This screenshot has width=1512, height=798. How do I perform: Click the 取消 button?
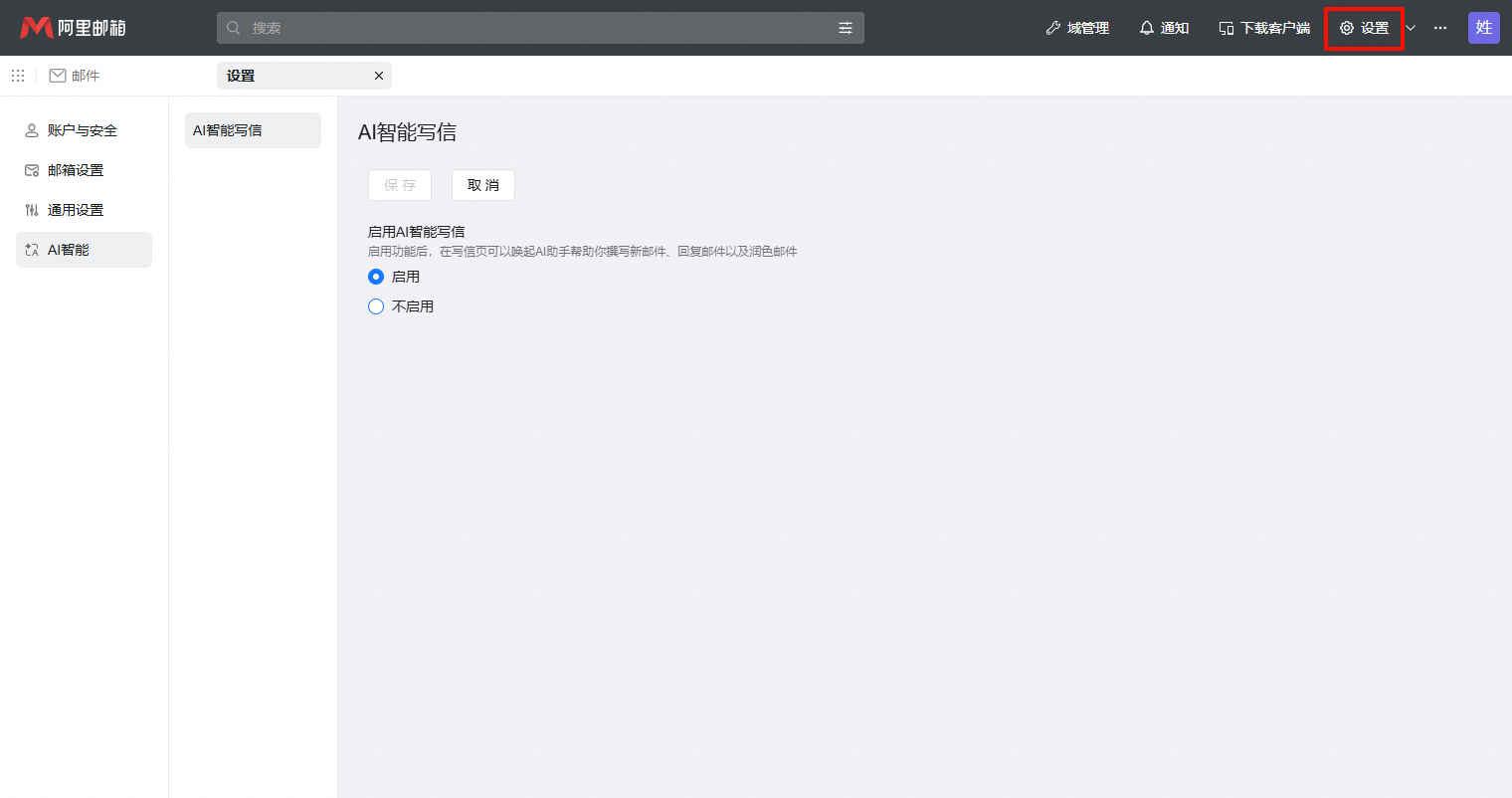point(482,185)
